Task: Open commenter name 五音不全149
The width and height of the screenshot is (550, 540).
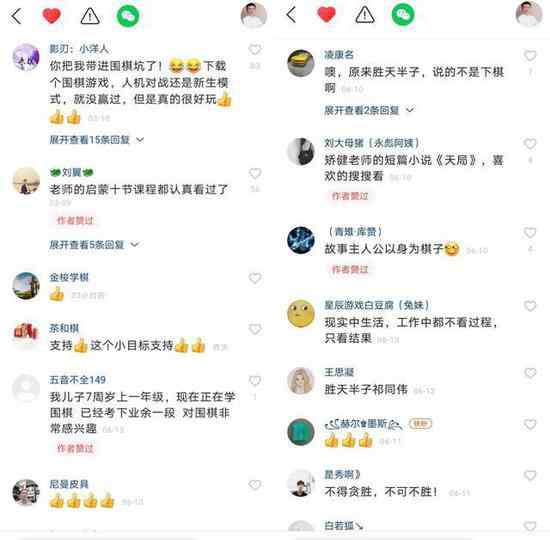Action: pos(78,380)
